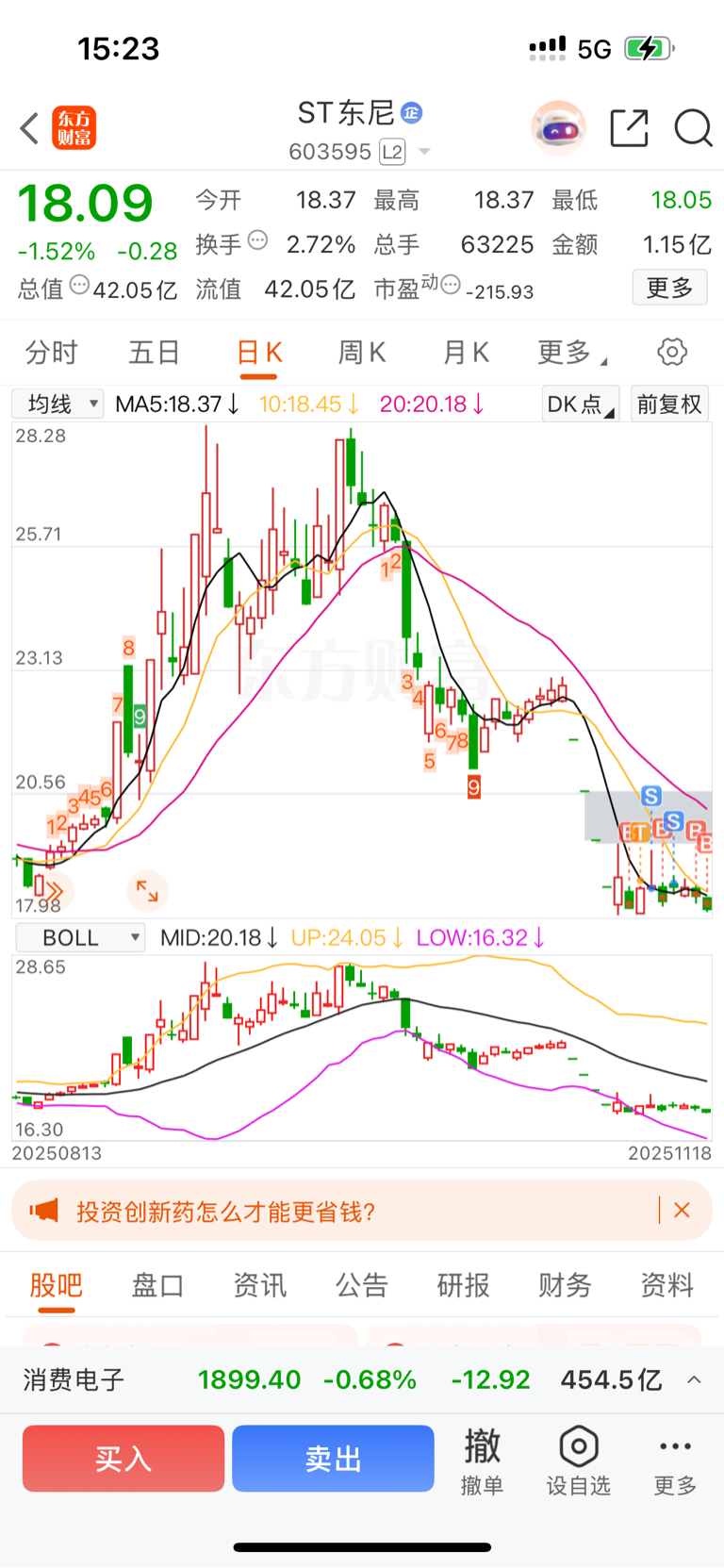
Task: Open the 投资创新药 promo banner
Action: pyautogui.click(x=362, y=1211)
